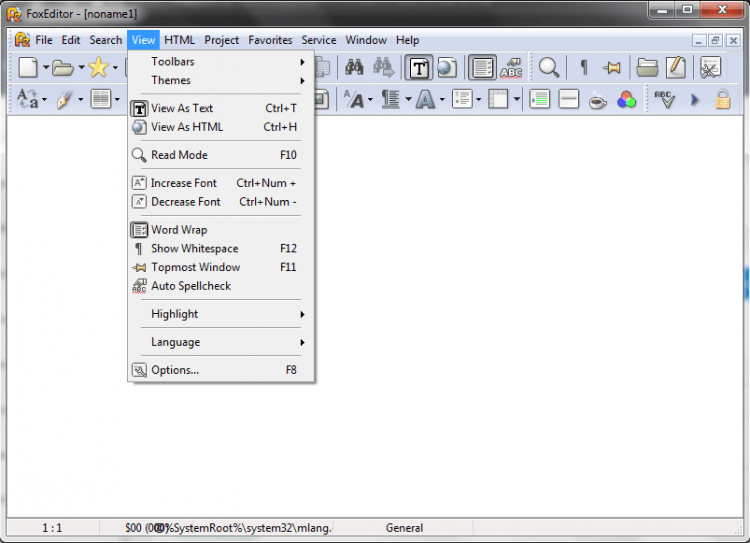Click the large letter A font icon

tap(425, 100)
